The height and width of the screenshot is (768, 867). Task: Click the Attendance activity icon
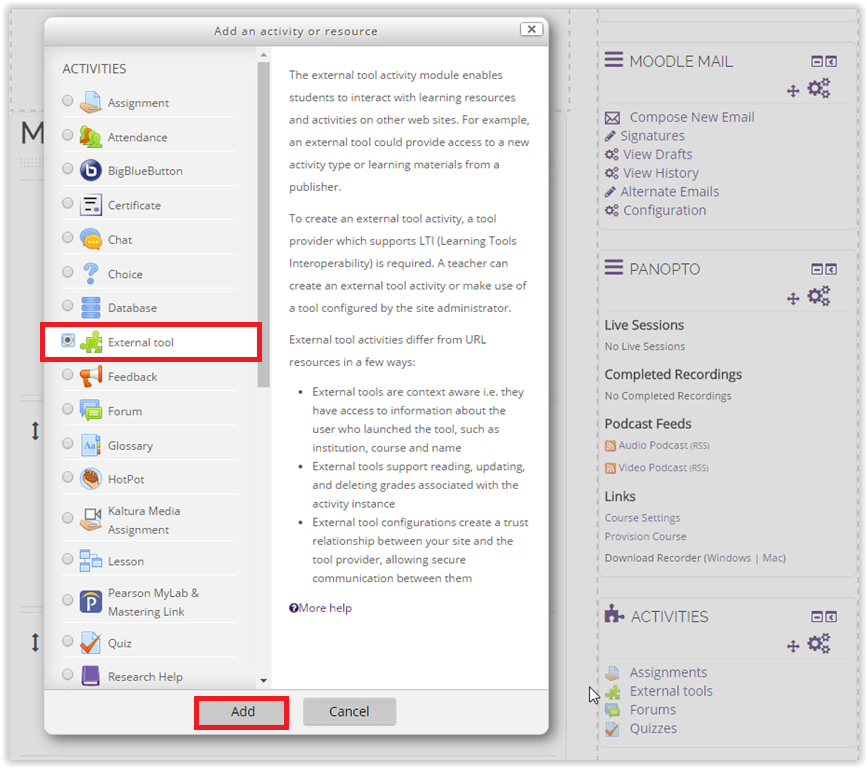tap(91, 137)
